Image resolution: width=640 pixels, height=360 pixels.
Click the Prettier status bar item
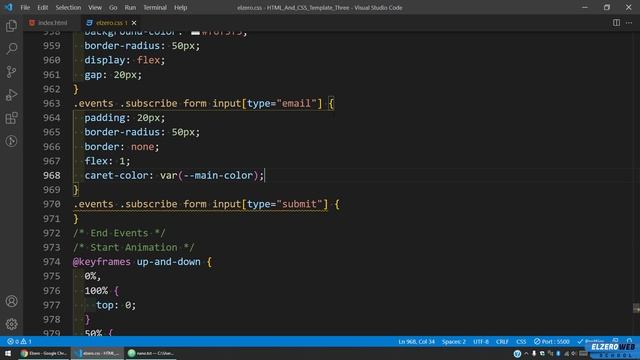pos(590,341)
